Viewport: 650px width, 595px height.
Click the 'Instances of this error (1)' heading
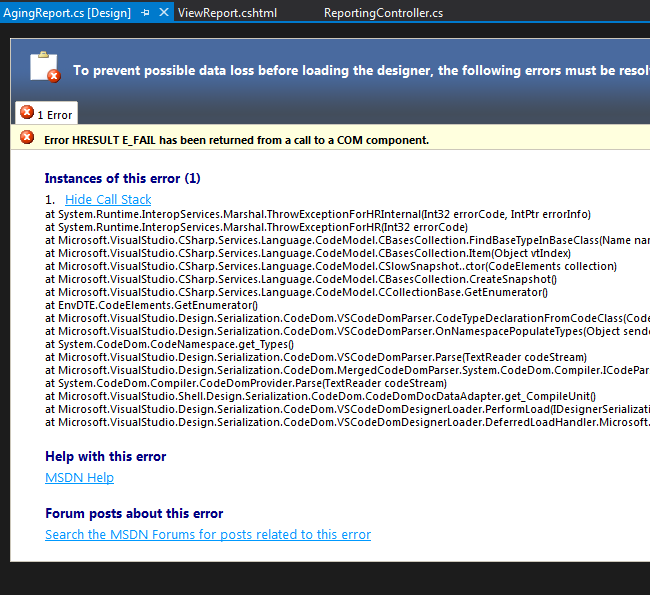122,178
